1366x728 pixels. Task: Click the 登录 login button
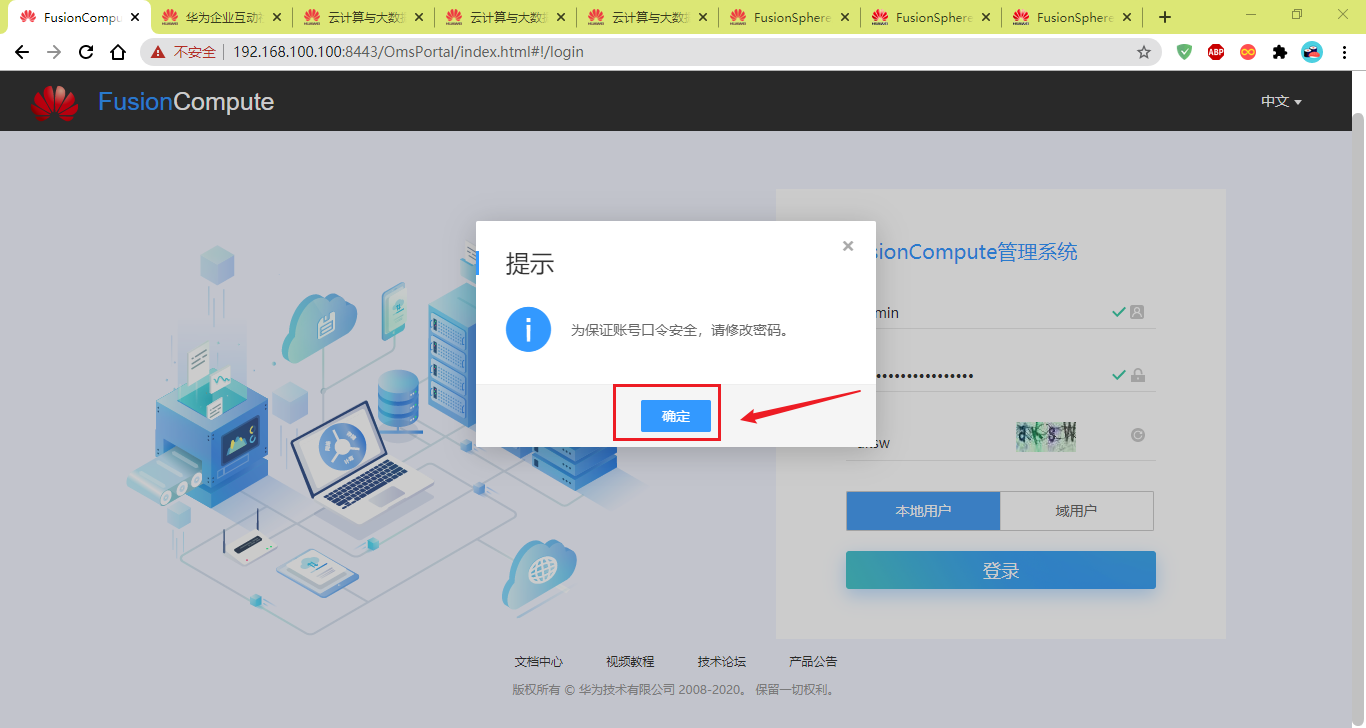[x=1000, y=569]
